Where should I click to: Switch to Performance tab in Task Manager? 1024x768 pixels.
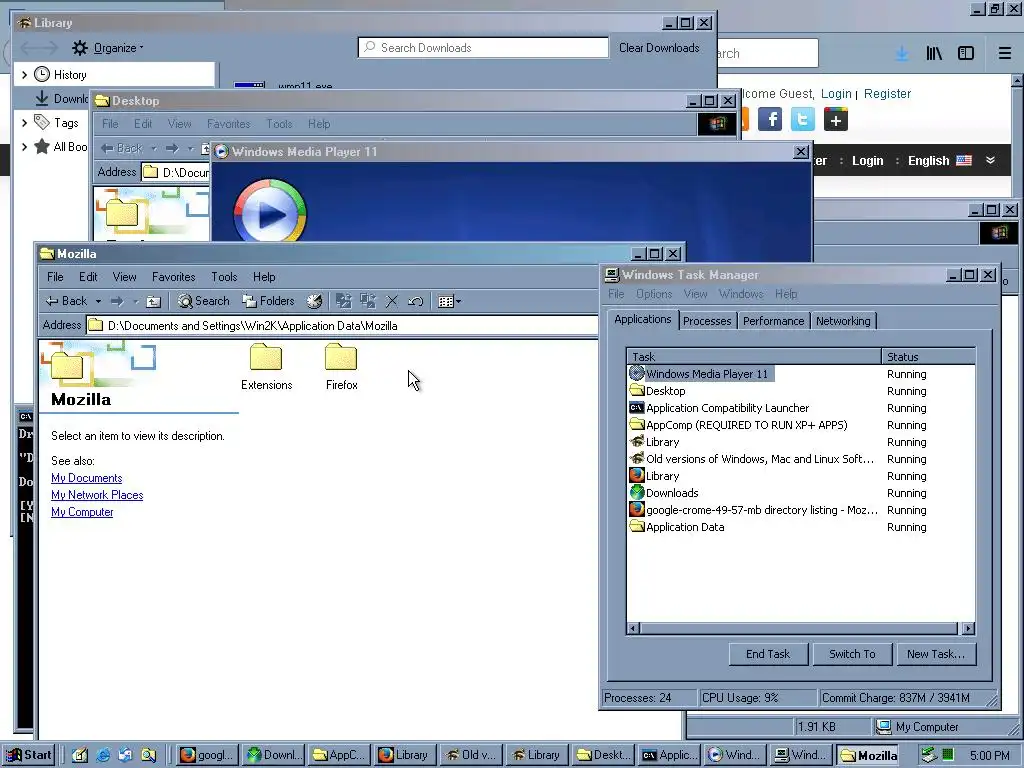click(x=773, y=321)
